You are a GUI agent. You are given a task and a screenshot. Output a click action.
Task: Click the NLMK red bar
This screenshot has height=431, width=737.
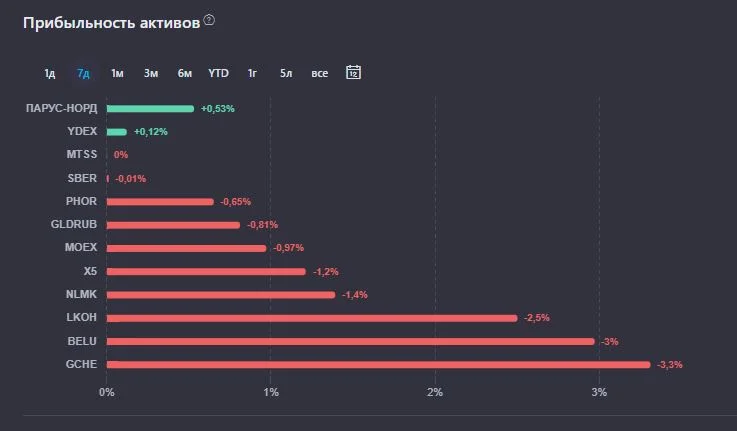[221, 295]
